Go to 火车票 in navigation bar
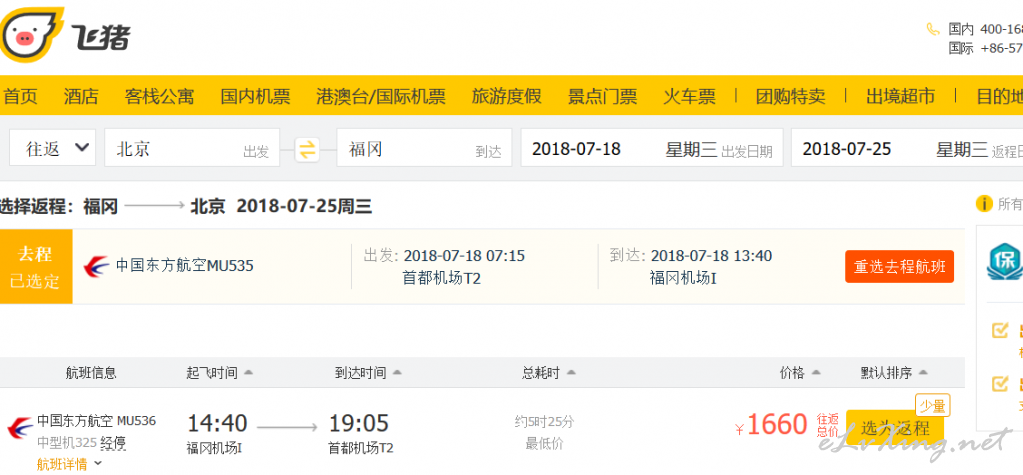The height and width of the screenshot is (475, 1023). point(689,96)
